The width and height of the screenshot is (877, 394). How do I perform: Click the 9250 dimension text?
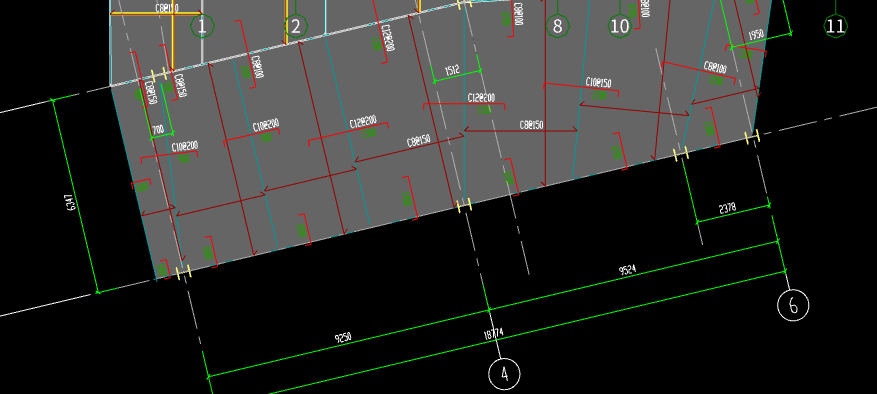(343, 337)
